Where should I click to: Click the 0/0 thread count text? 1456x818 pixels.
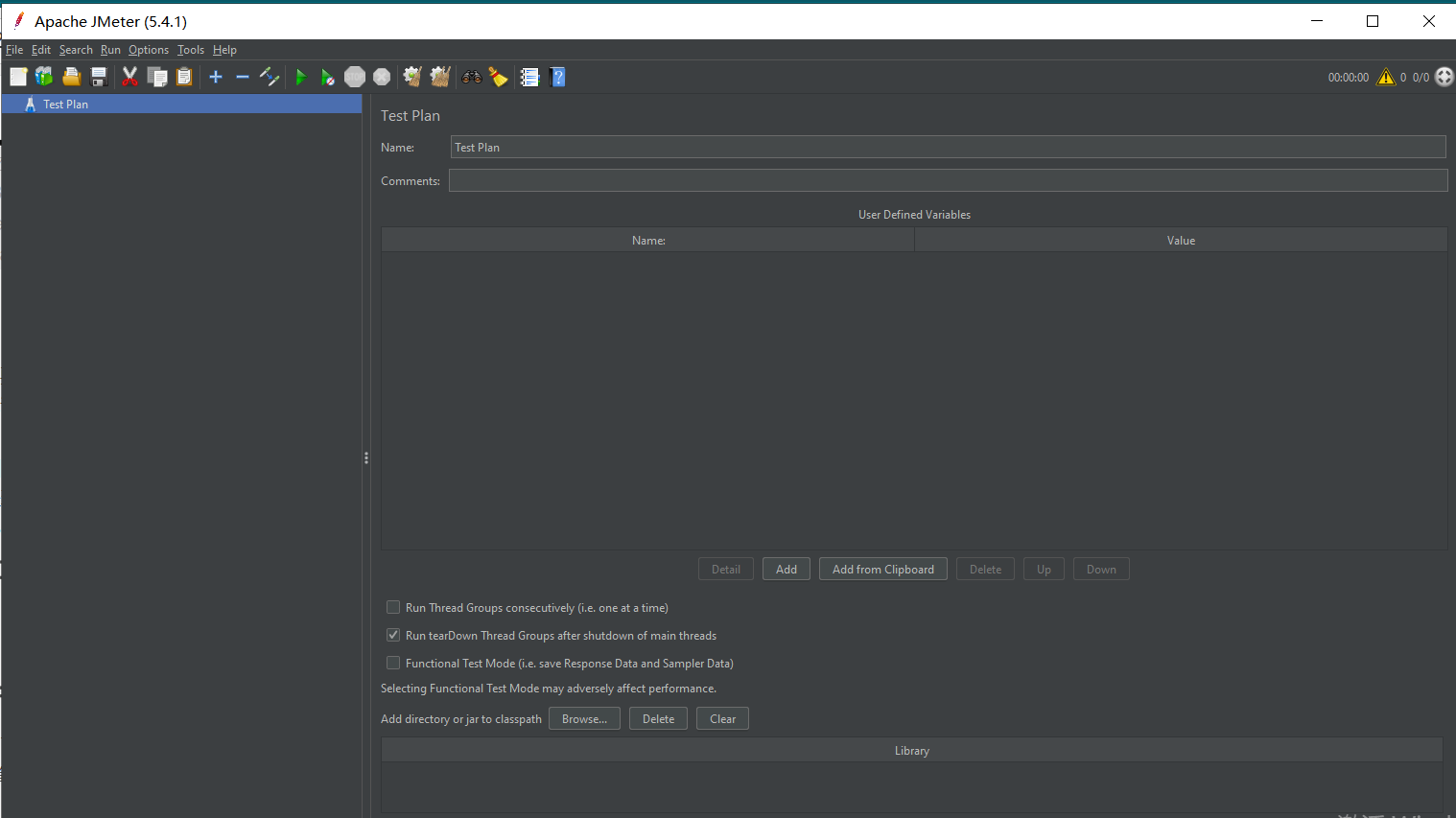[1421, 78]
